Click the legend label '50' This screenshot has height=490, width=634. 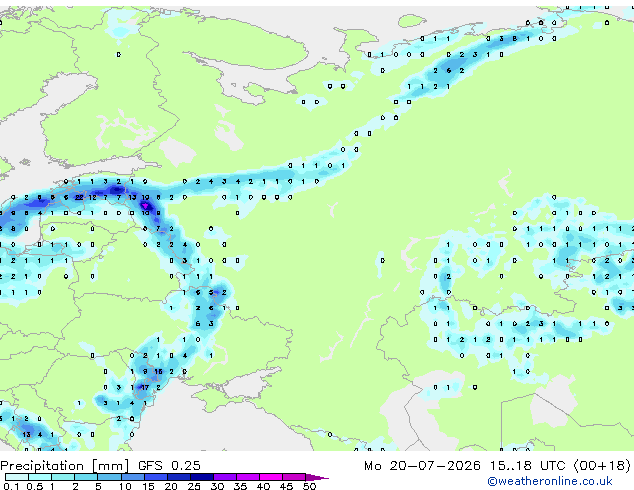(x=309, y=486)
